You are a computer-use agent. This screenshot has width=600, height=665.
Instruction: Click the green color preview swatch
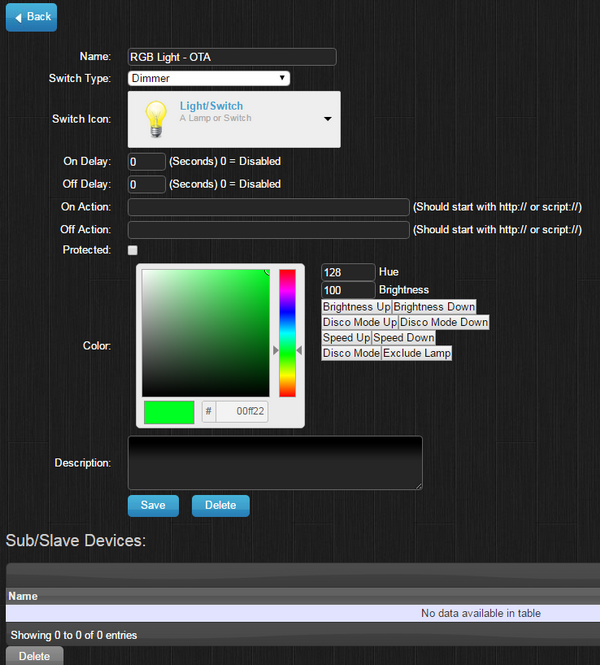click(x=169, y=411)
